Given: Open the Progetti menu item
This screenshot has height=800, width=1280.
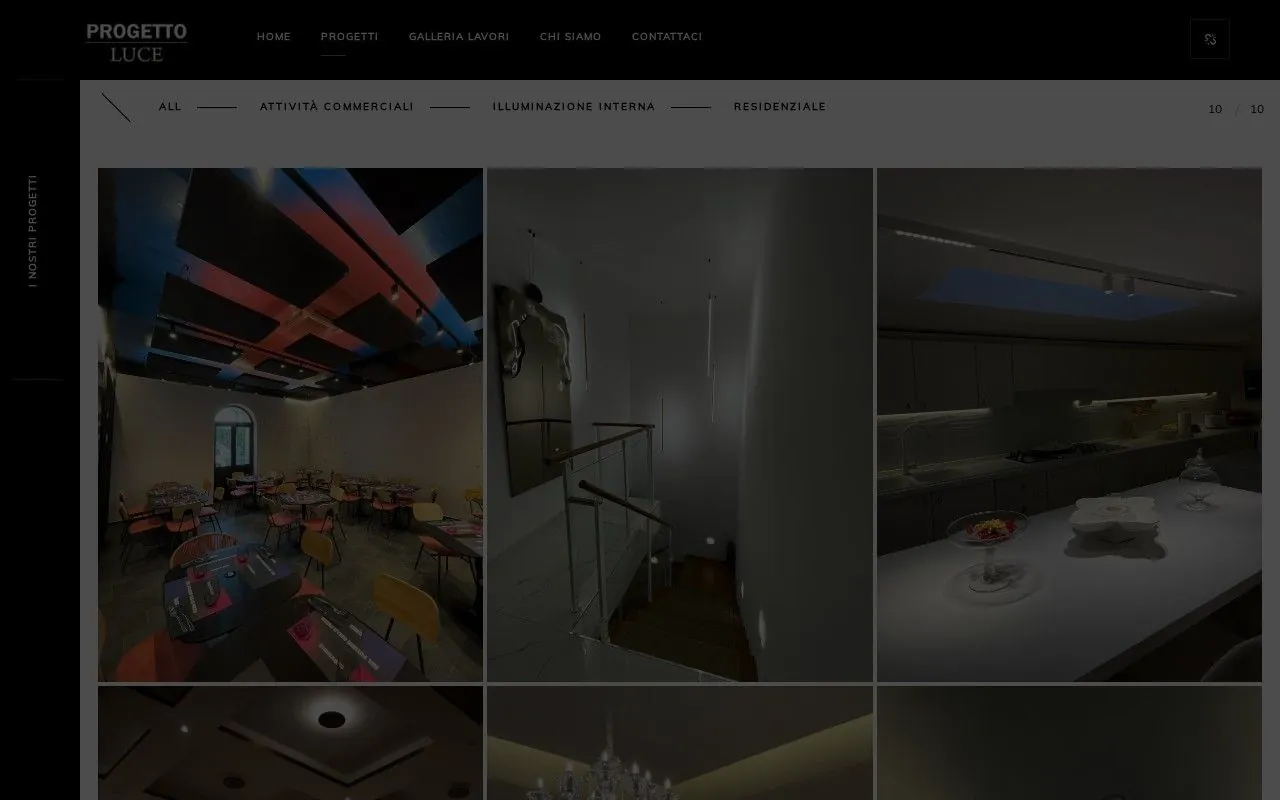Looking at the screenshot, I should (x=349, y=37).
